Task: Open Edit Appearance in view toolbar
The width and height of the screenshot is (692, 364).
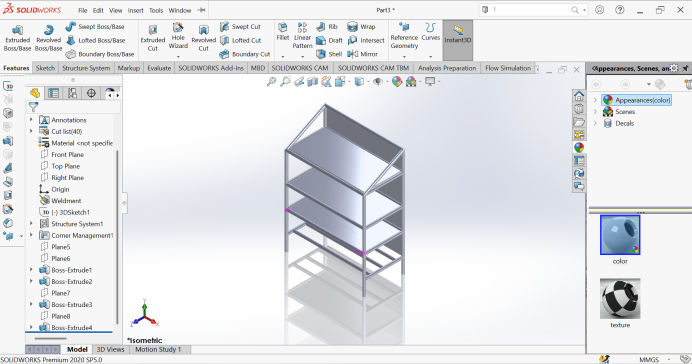Action: coord(397,82)
